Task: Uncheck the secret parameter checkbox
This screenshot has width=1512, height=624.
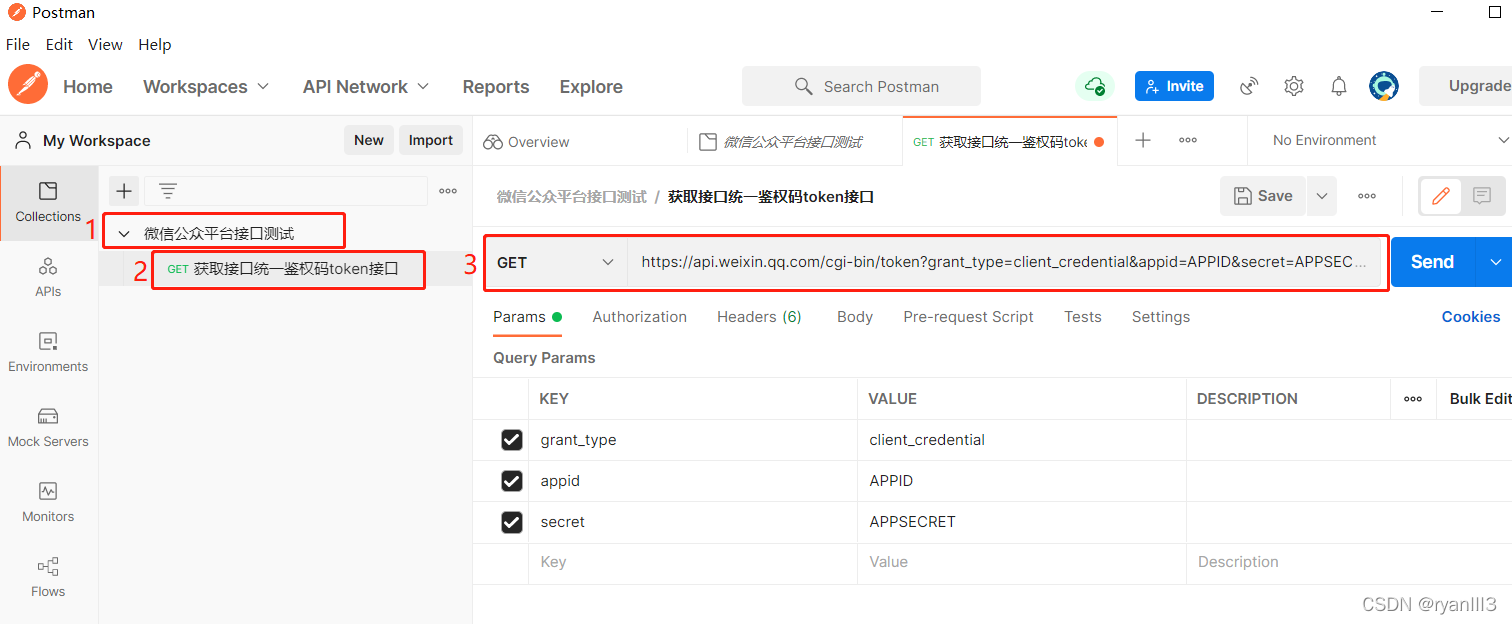Action: pyautogui.click(x=512, y=522)
